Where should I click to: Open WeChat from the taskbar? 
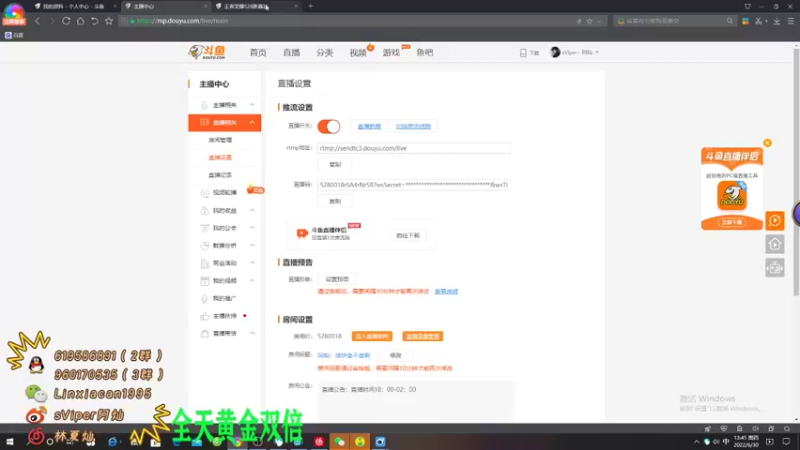(x=339, y=441)
